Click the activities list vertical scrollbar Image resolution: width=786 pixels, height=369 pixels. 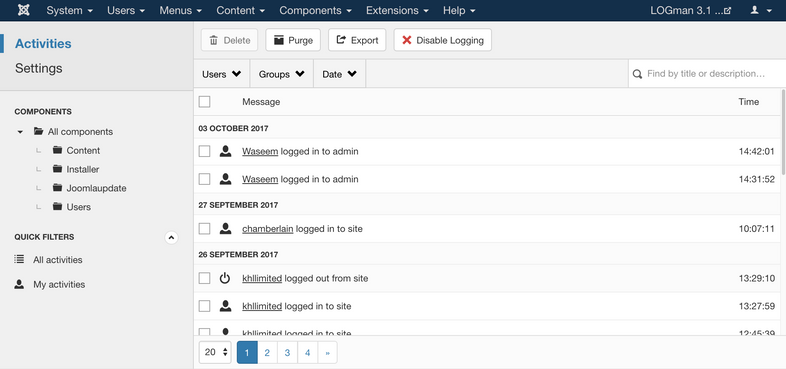pyautogui.click(x=783, y=130)
